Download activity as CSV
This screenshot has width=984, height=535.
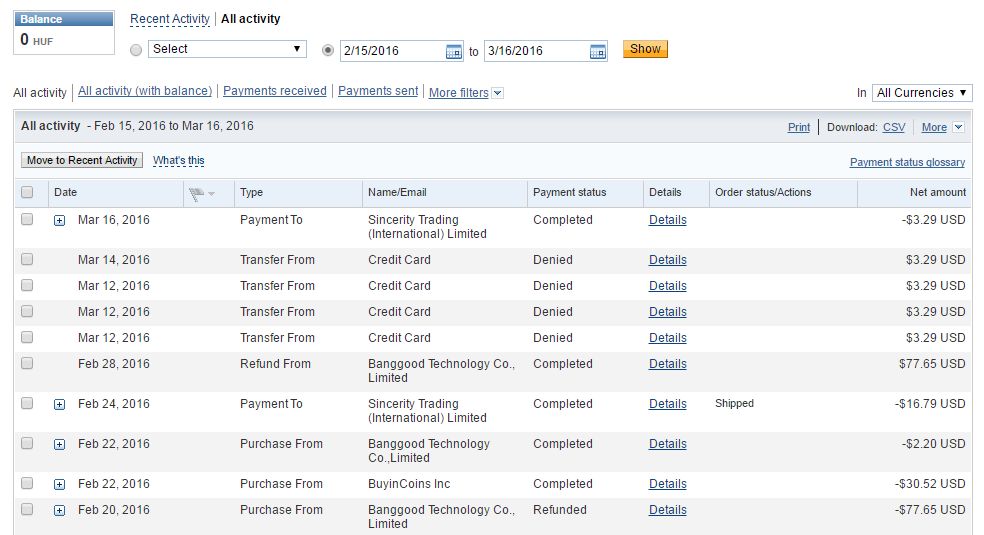pos(894,128)
